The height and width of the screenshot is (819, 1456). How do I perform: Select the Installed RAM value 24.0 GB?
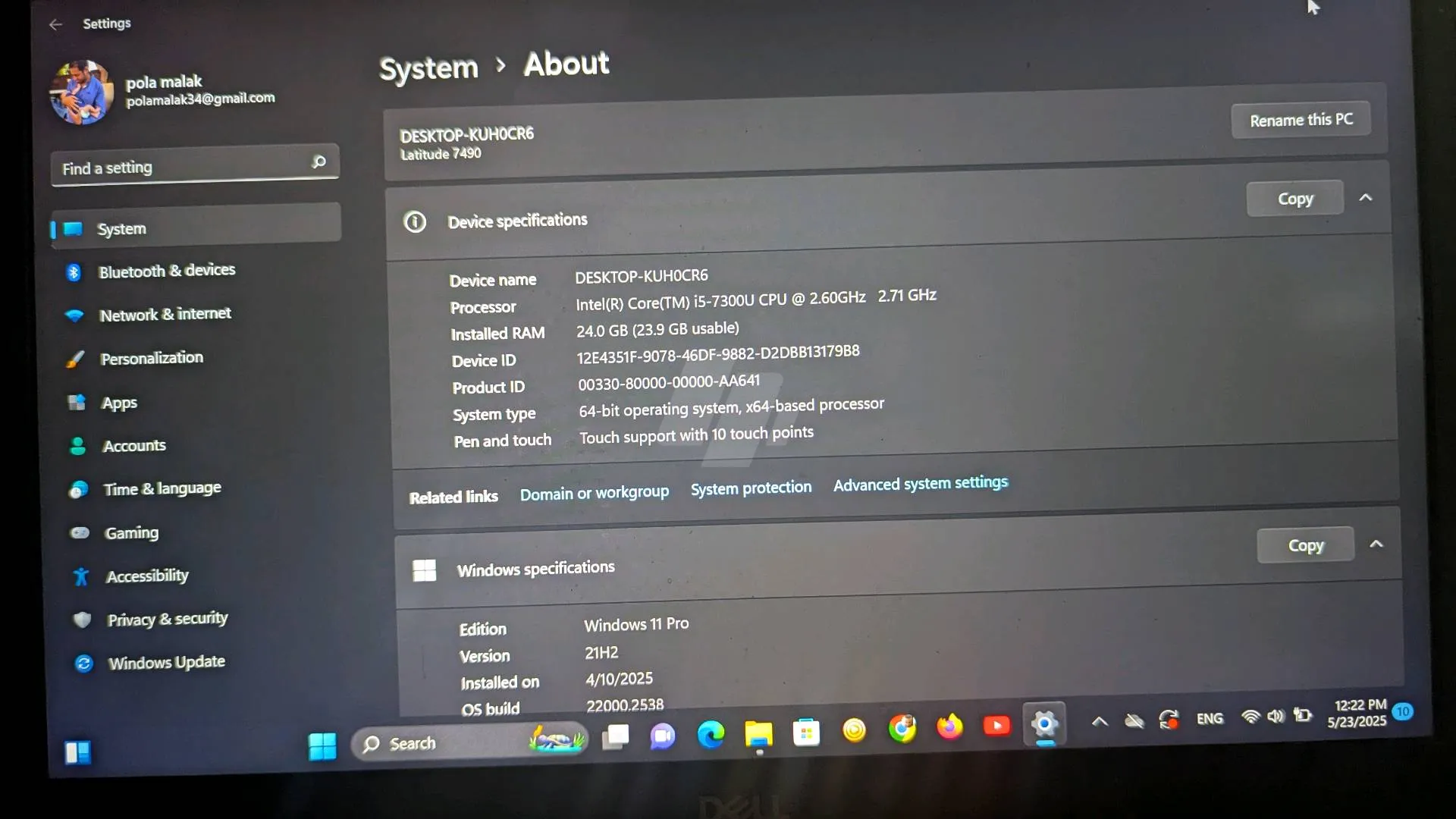click(x=601, y=331)
